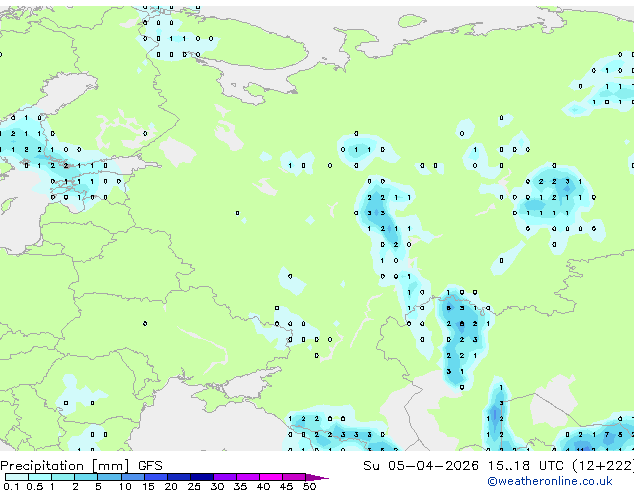The height and width of the screenshot is (490, 634).
Task: Click the legend label '30'
Action: coord(217,486)
